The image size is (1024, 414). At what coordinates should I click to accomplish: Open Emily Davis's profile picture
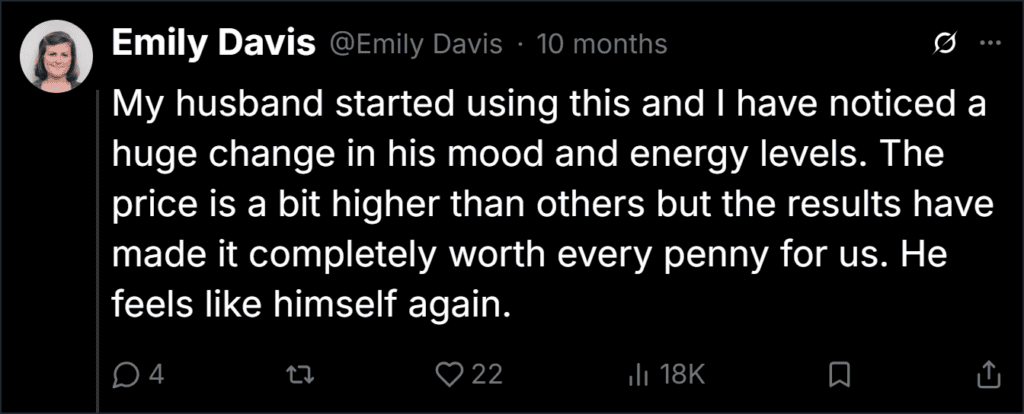pos(56,56)
